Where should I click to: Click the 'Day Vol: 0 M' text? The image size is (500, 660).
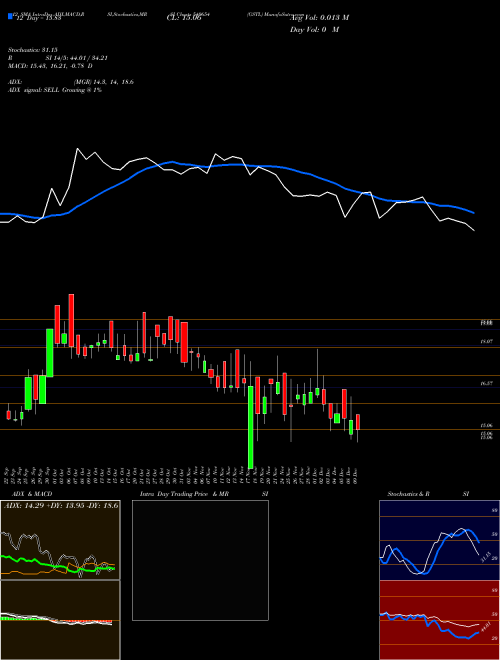pos(314,30)
